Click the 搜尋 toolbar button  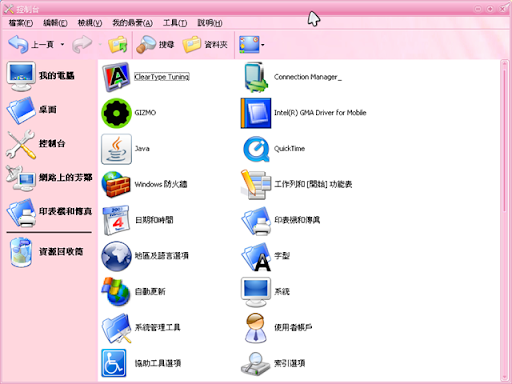[155, 44]
